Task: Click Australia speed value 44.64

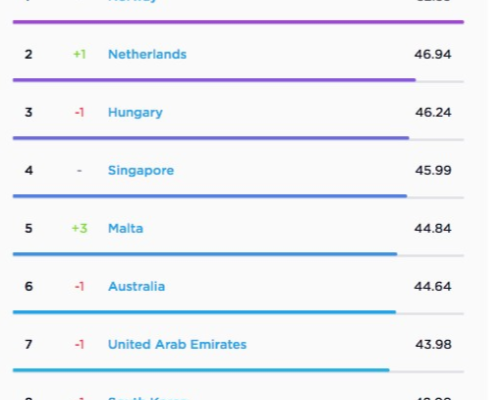Action: [433, 286]
